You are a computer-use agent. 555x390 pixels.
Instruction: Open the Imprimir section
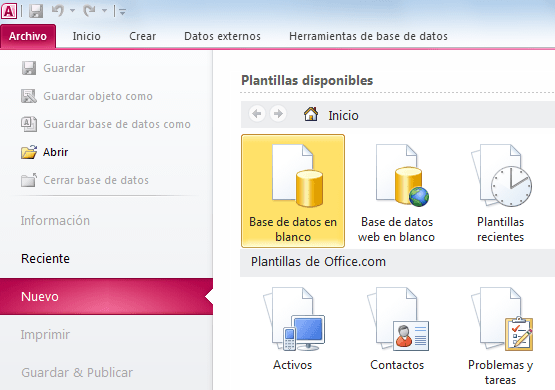[45, 334]
